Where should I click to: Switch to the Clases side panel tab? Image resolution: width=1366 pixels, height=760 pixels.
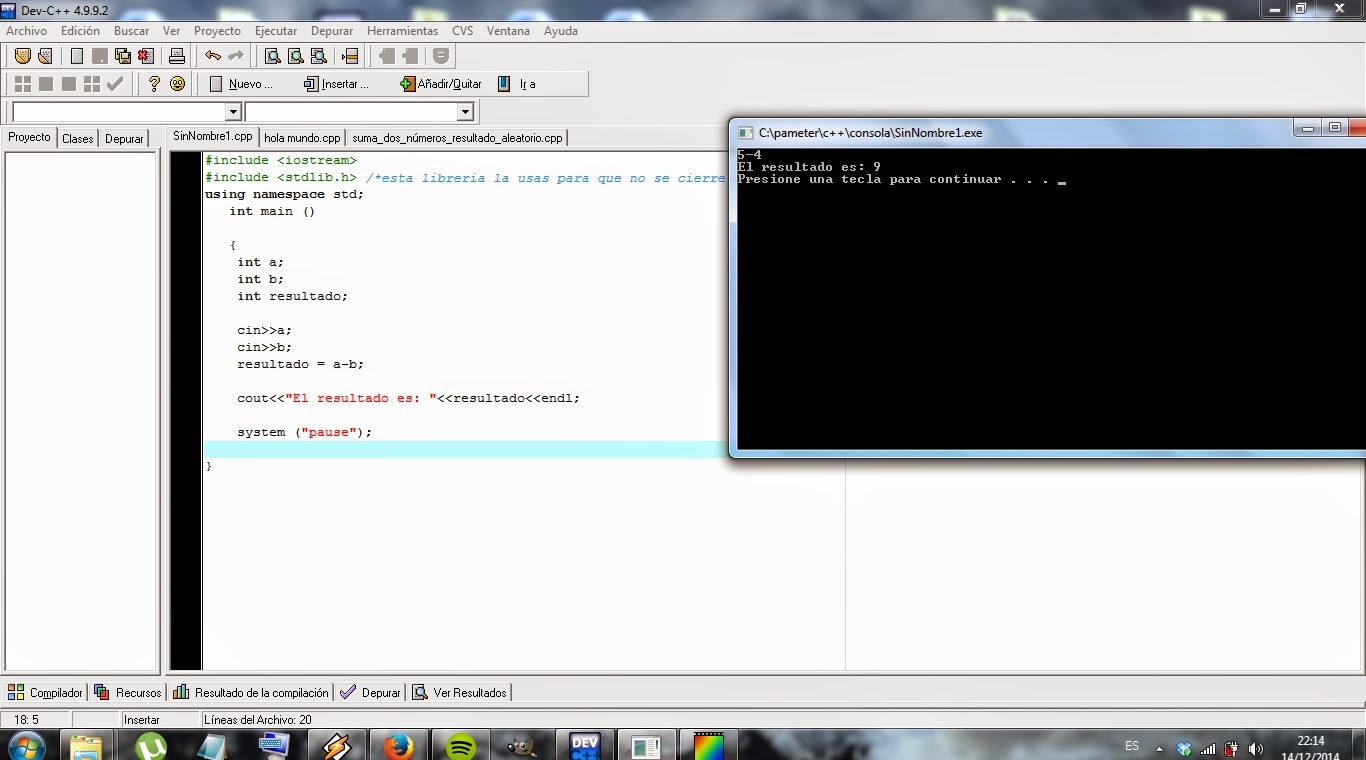[x=78, y=139]
